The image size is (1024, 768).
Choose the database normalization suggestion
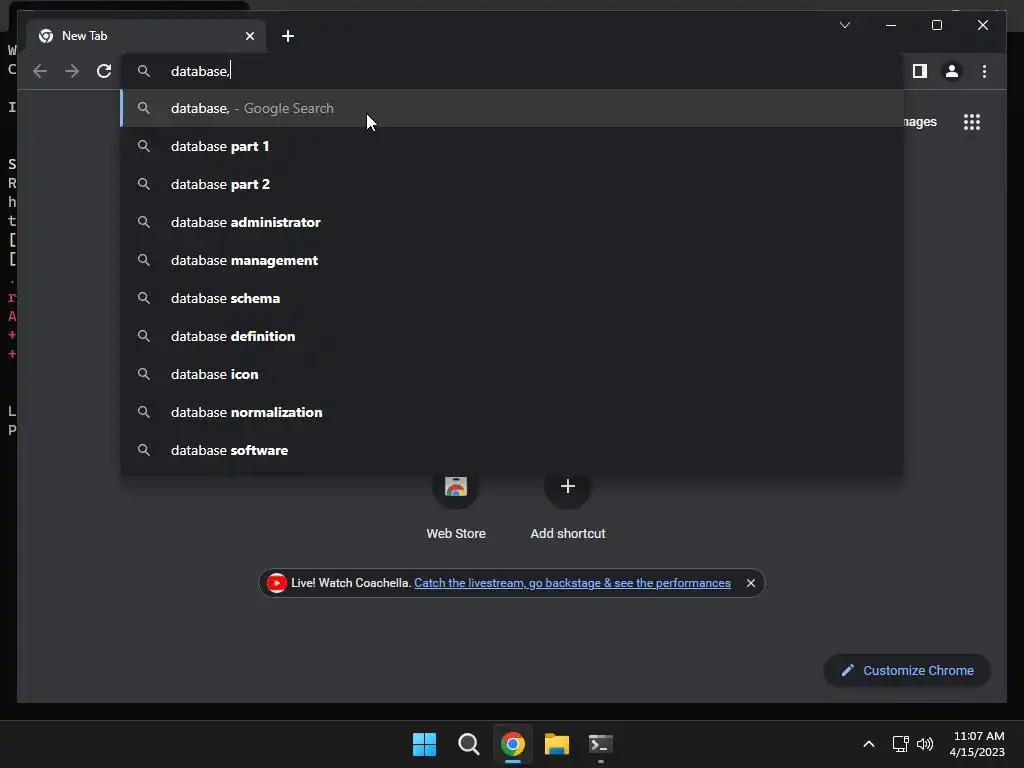[512, 412]
